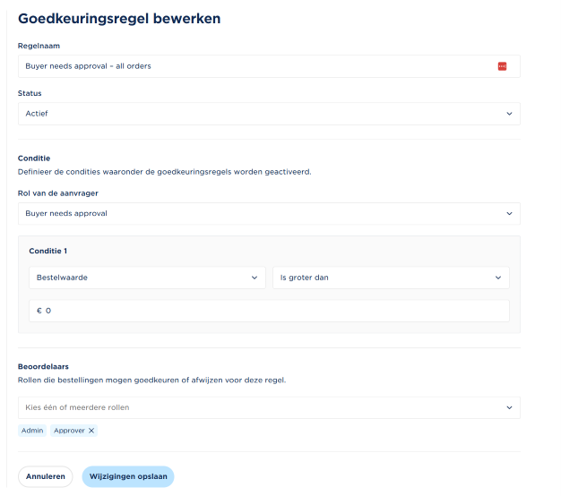Click the 'Definieer de condities' description text
The height and width of the screenshot is (496, 561).
point(165,172)
